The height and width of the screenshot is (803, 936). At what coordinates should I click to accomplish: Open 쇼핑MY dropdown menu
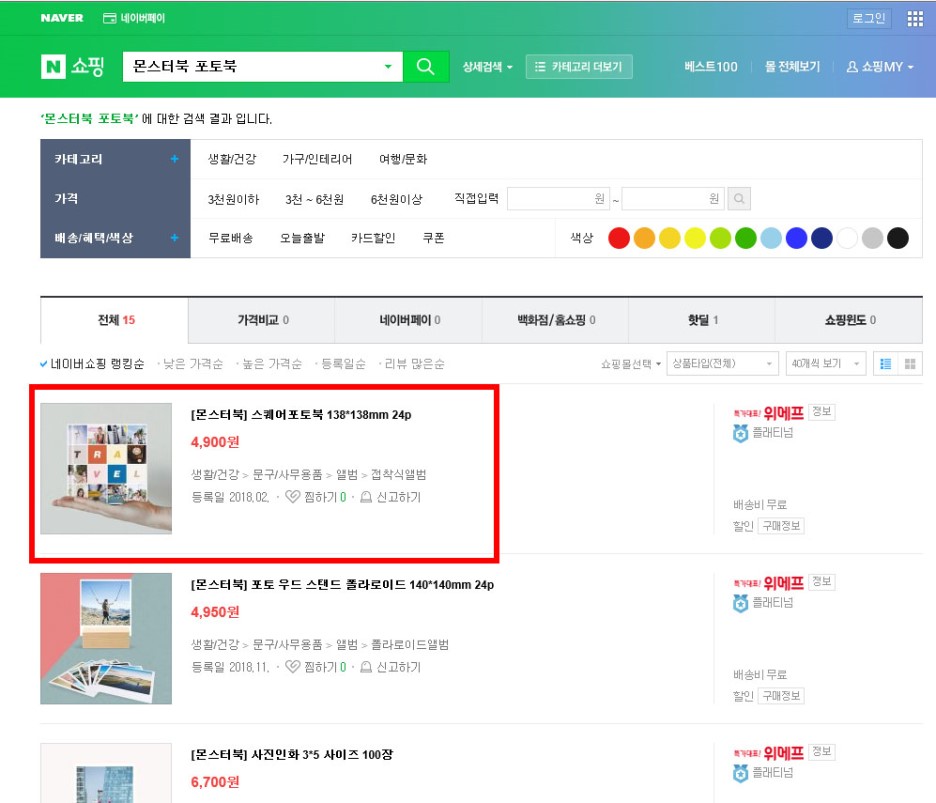point(880,67)
